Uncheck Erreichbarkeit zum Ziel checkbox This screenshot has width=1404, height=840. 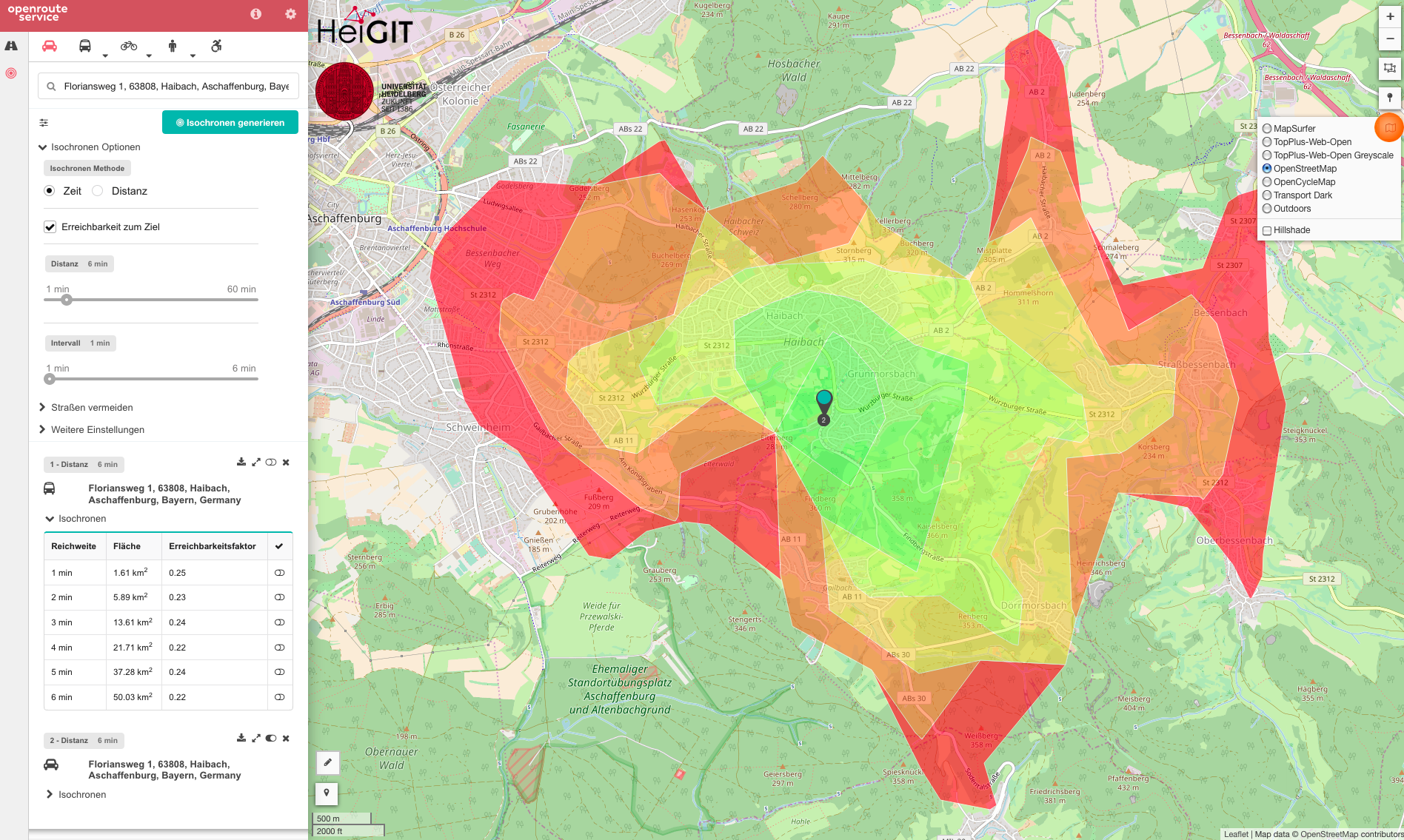[50, 227]
